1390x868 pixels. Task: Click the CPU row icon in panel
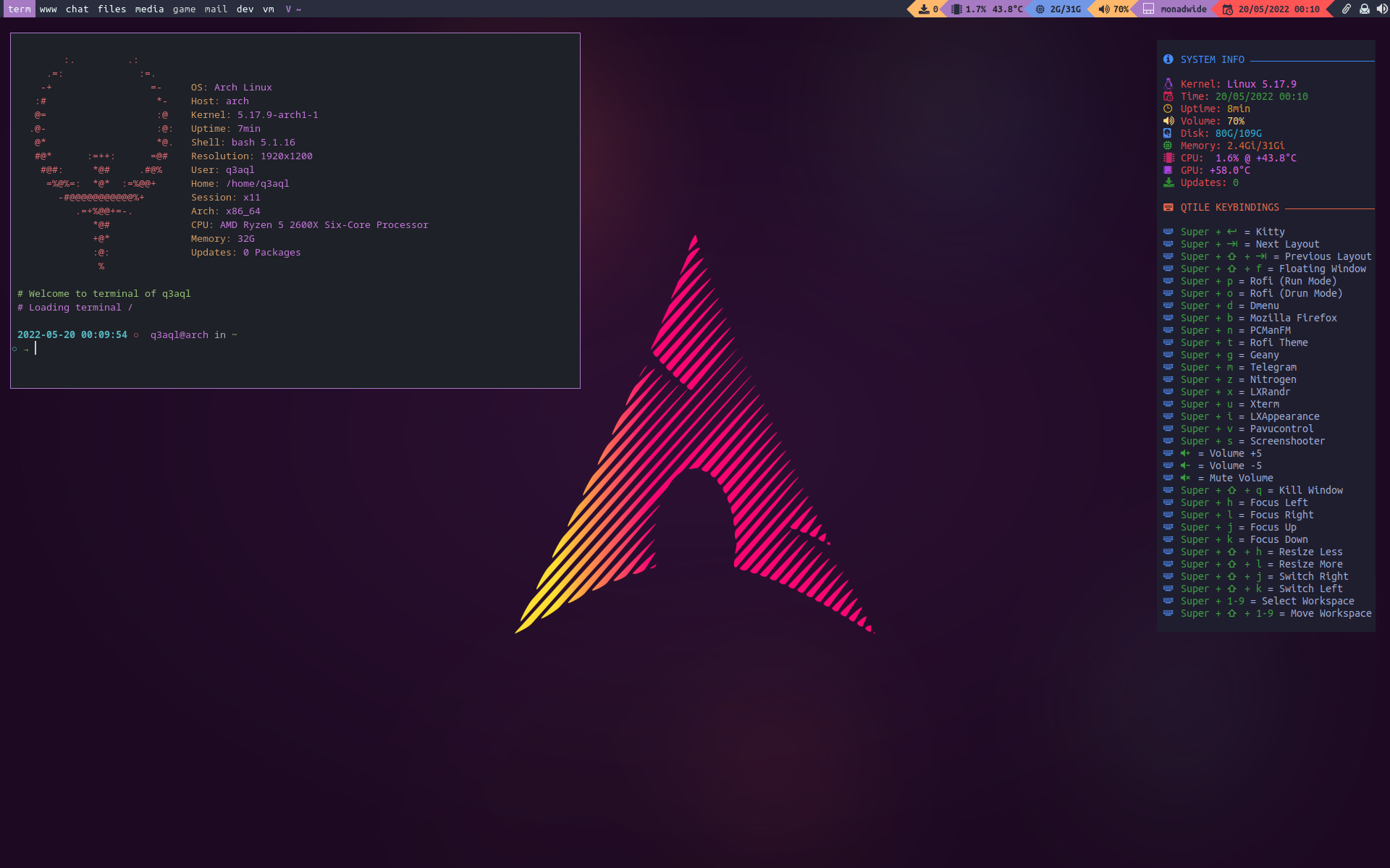click(1168, 158)
